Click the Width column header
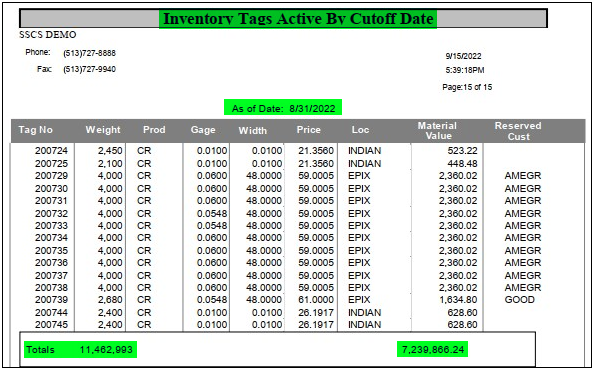 click(253, 130)
